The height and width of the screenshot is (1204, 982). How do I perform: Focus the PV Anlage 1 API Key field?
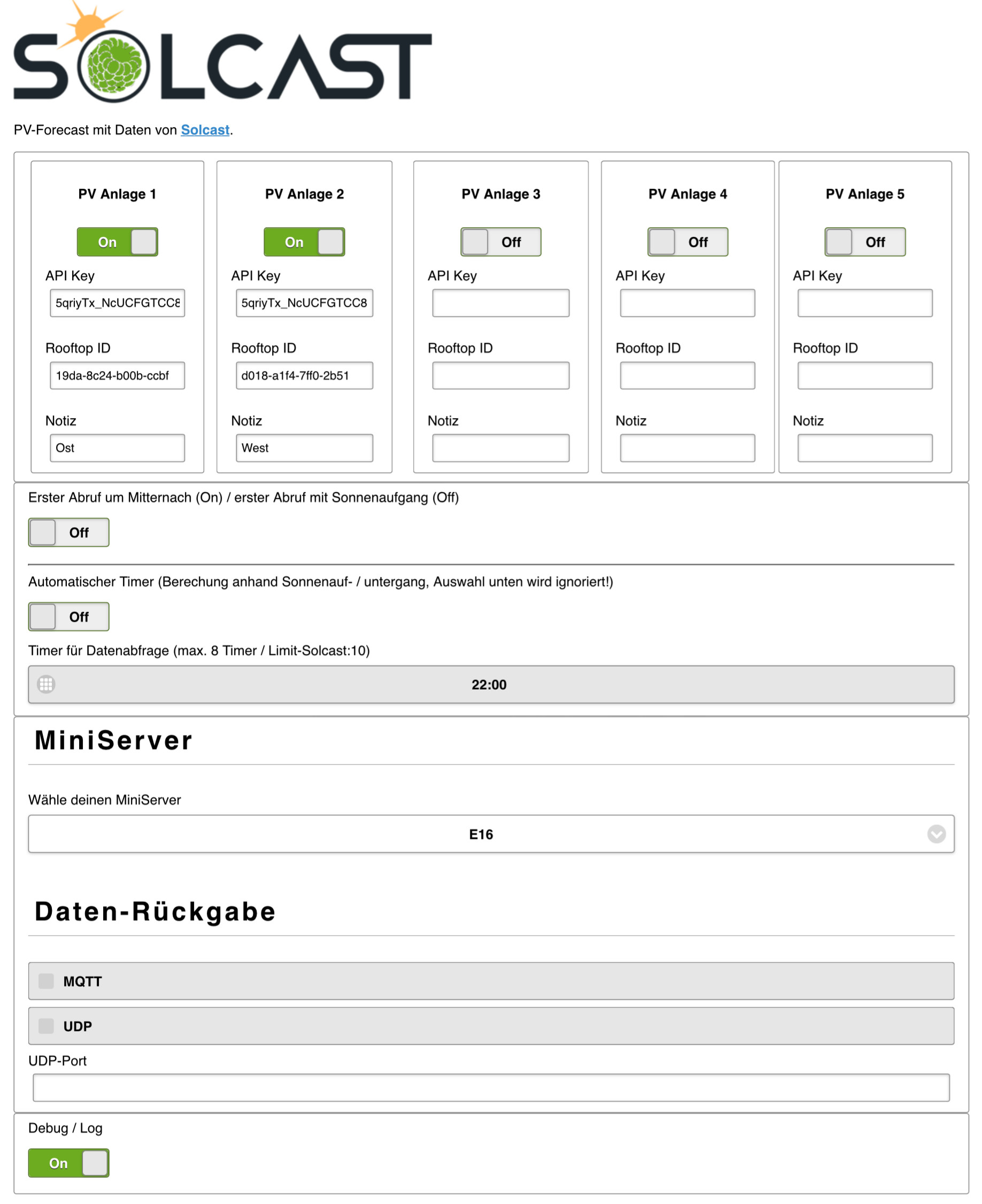pyautogui.click(x=117, y=303)
